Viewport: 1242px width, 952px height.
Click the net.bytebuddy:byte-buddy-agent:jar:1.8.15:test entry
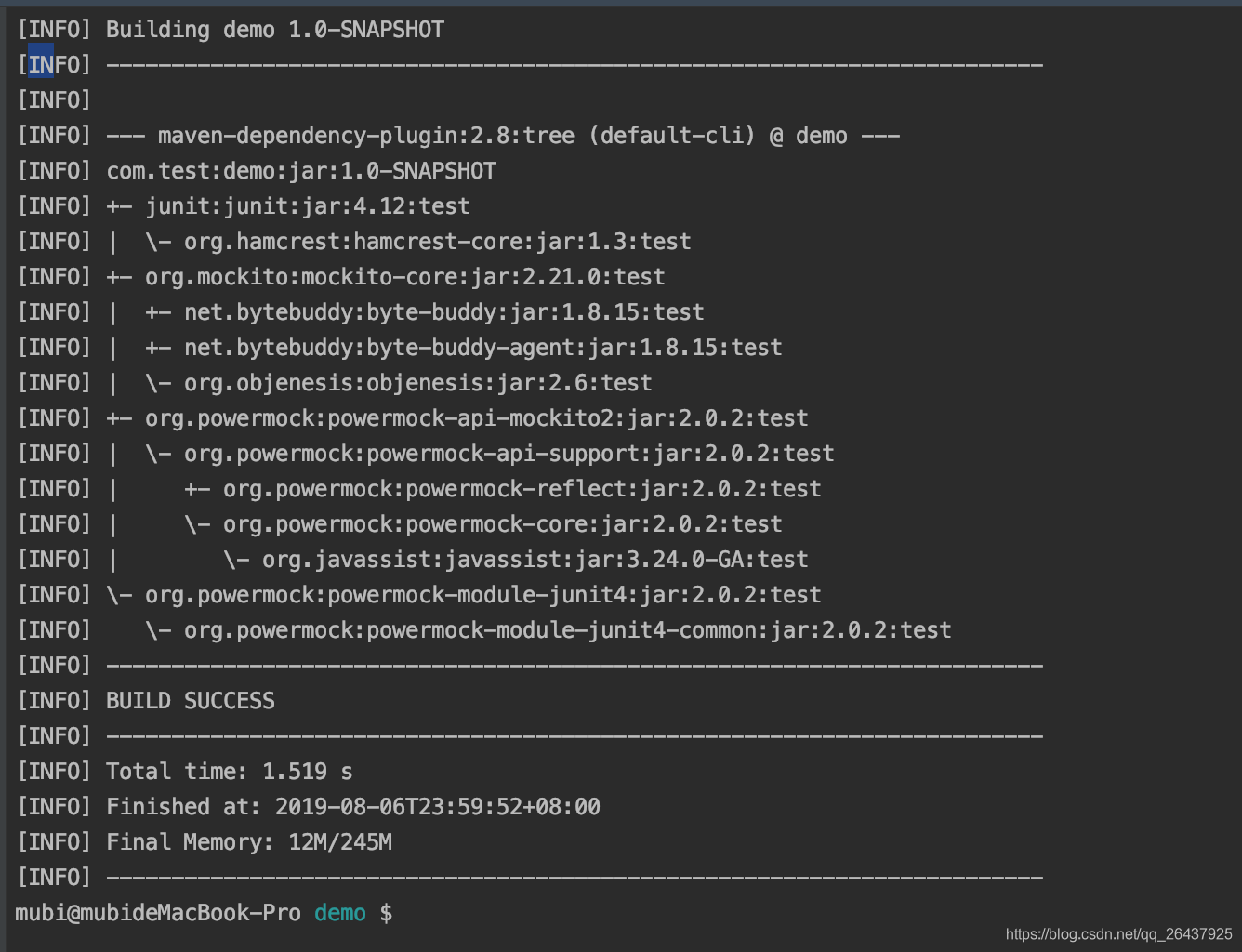coord(483,348)
